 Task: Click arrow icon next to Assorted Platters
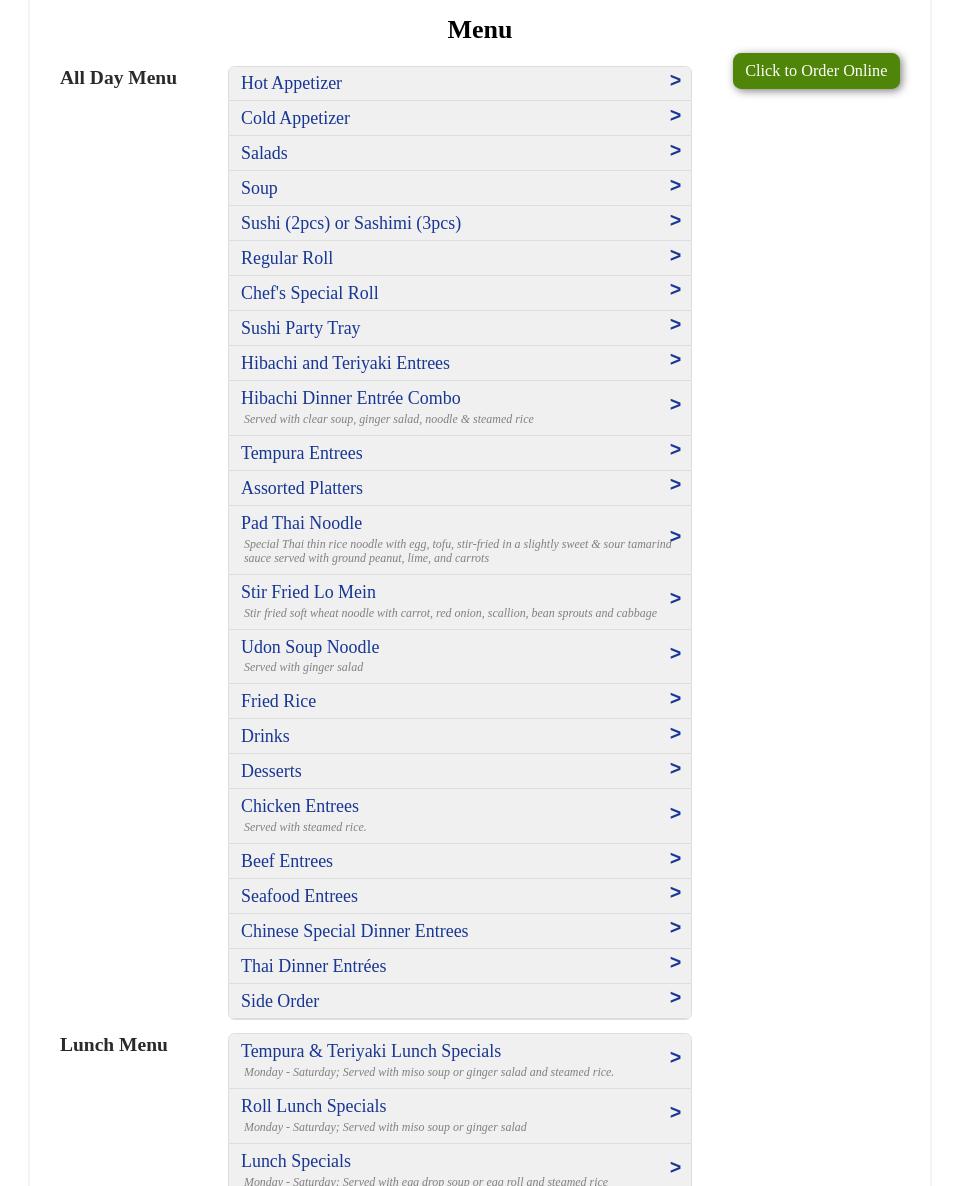click(x=675, y=485)
